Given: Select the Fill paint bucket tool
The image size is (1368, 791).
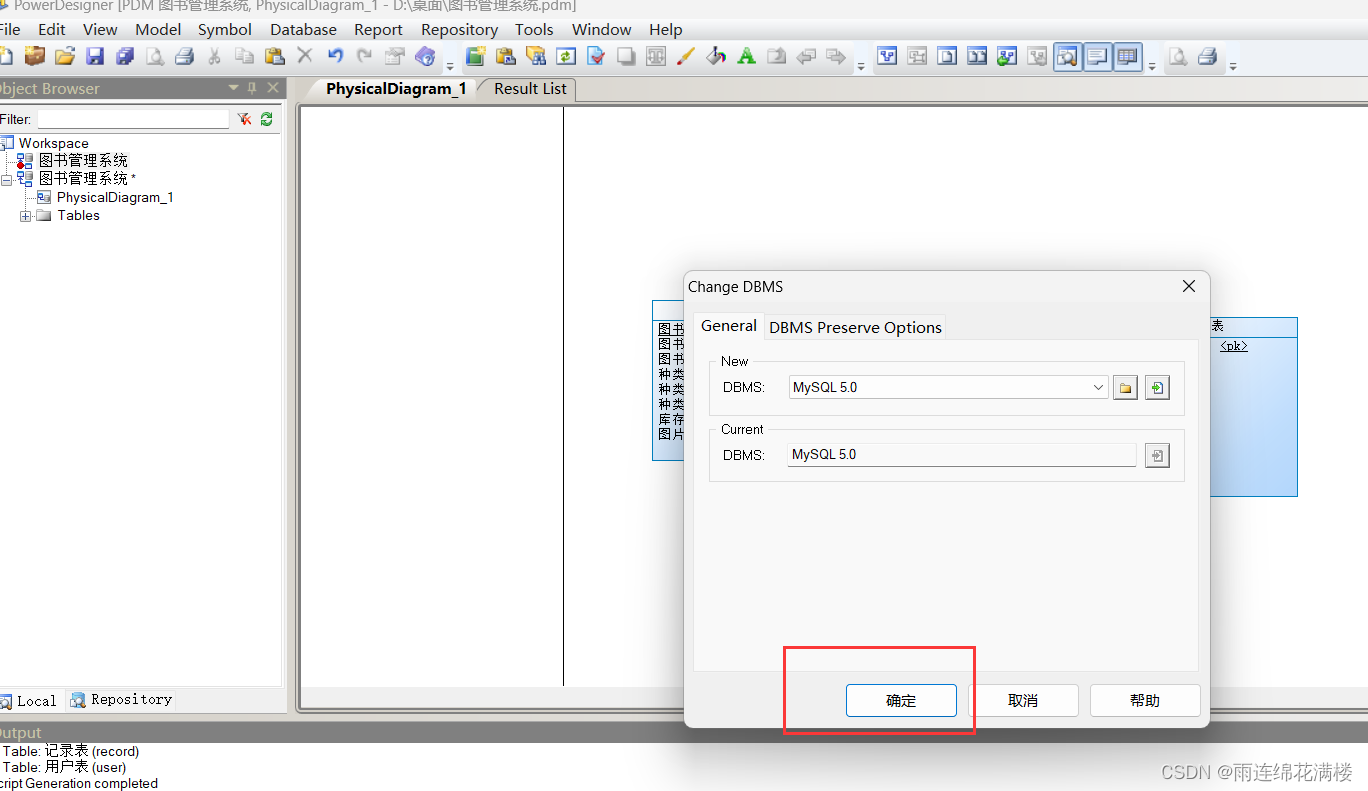Looking at the screenshot, I should pos(716,56).
